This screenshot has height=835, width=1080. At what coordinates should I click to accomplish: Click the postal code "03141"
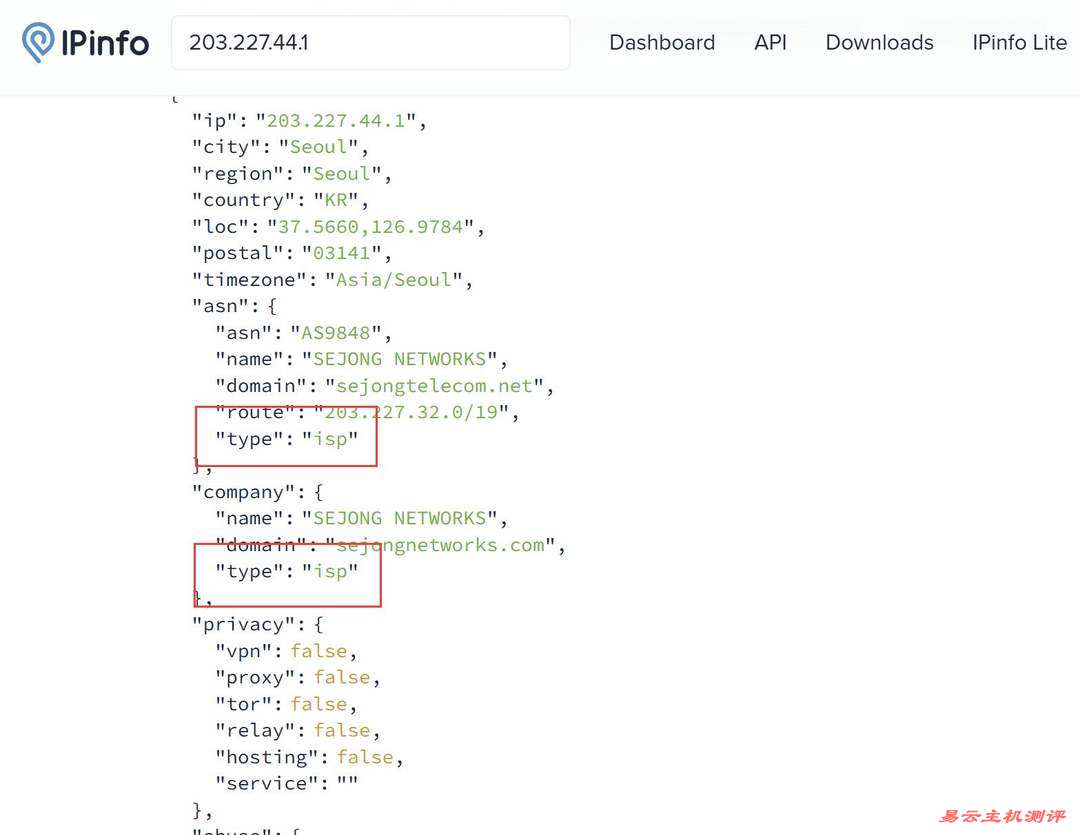[x=341, y=253]
